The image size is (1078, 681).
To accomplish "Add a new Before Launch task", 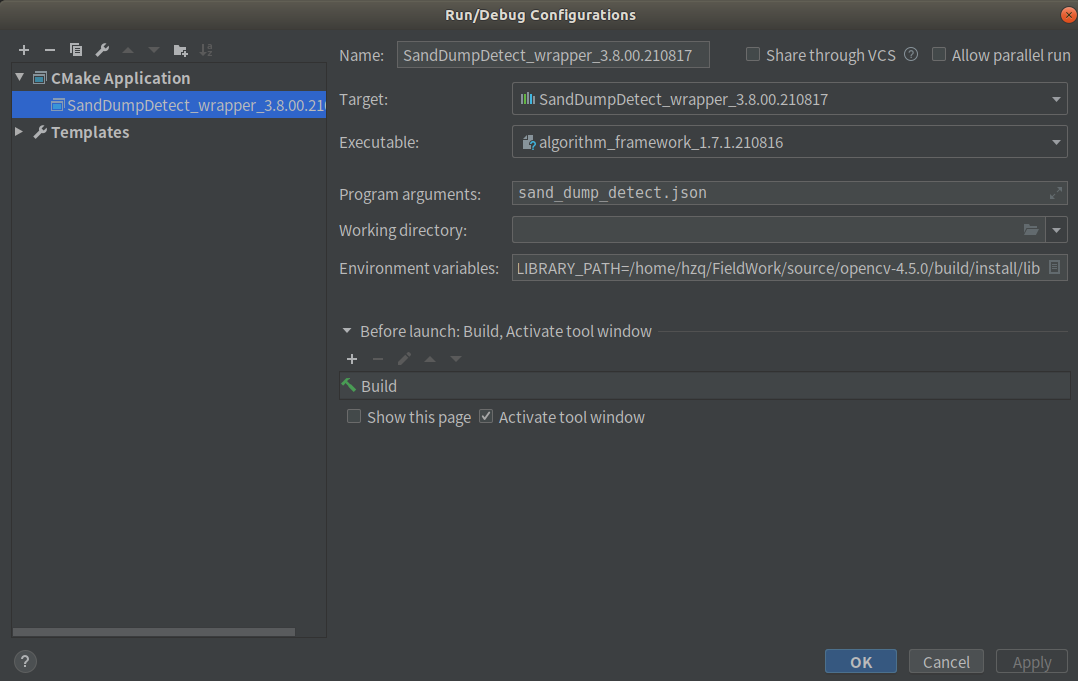I will [351, 359].
